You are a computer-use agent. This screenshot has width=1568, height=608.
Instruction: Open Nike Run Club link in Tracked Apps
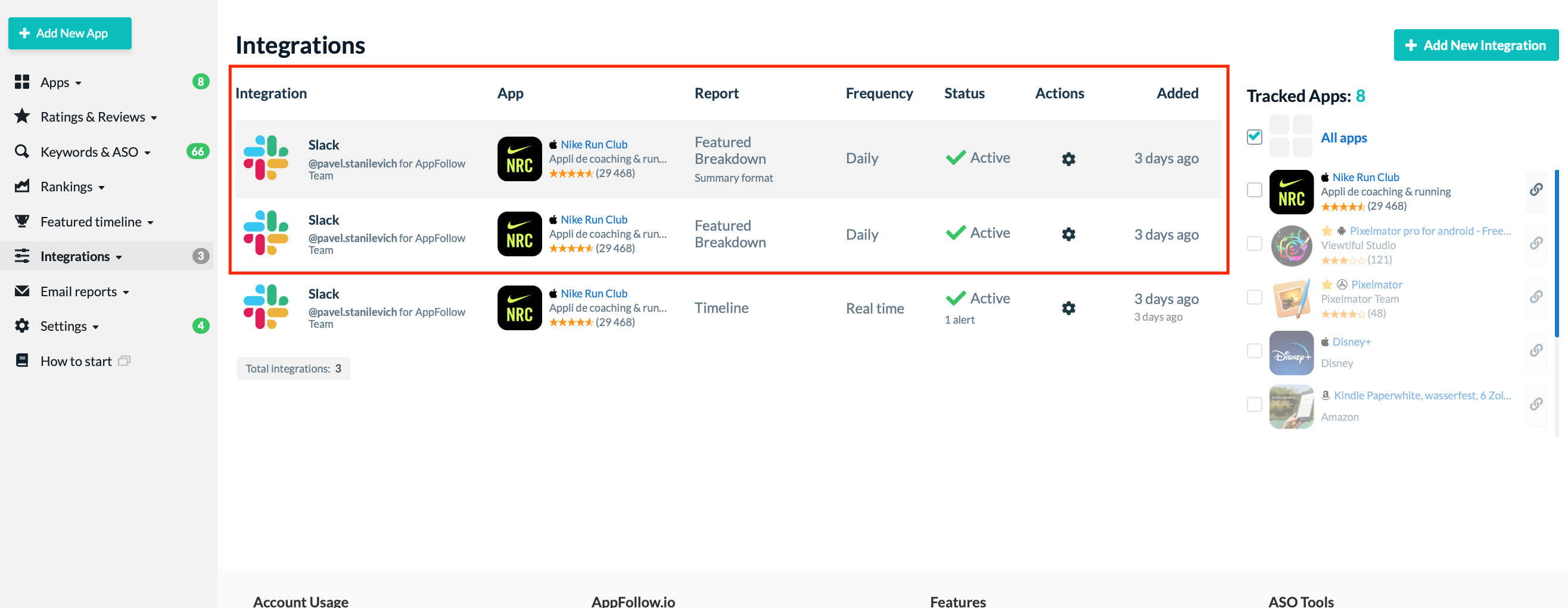(1365, 177)
